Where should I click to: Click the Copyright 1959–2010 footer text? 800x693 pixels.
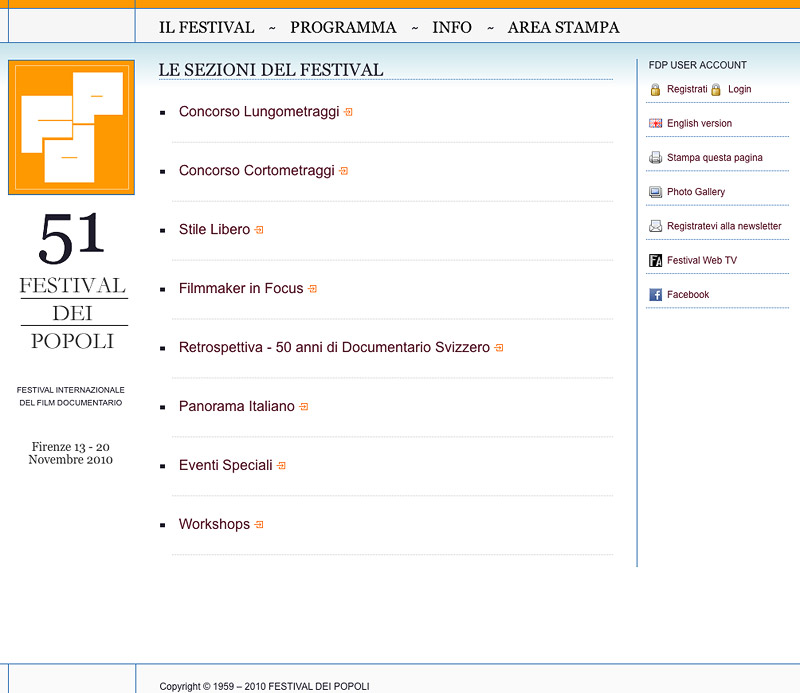tap(264, 686)
